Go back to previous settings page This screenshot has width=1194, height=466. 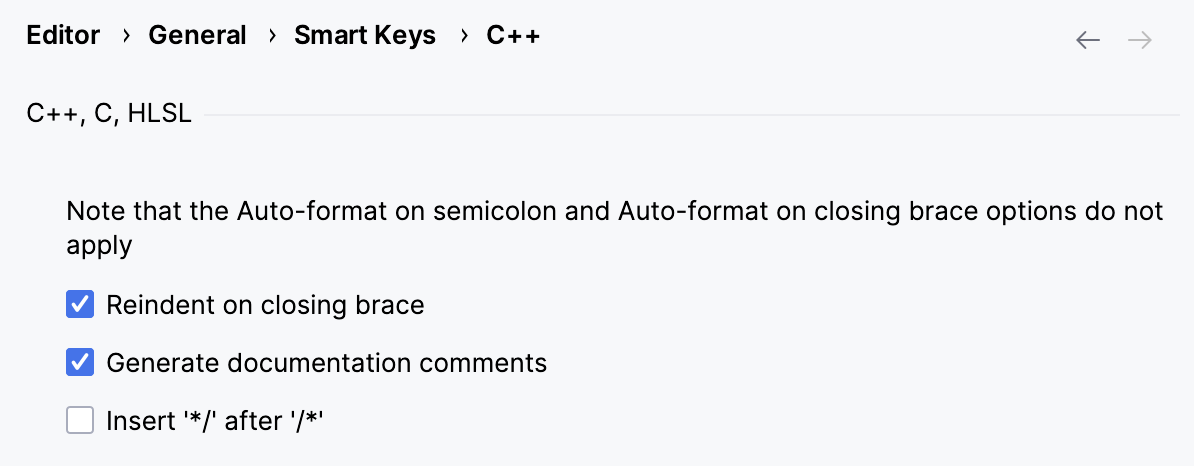[x=1088, y=40]
